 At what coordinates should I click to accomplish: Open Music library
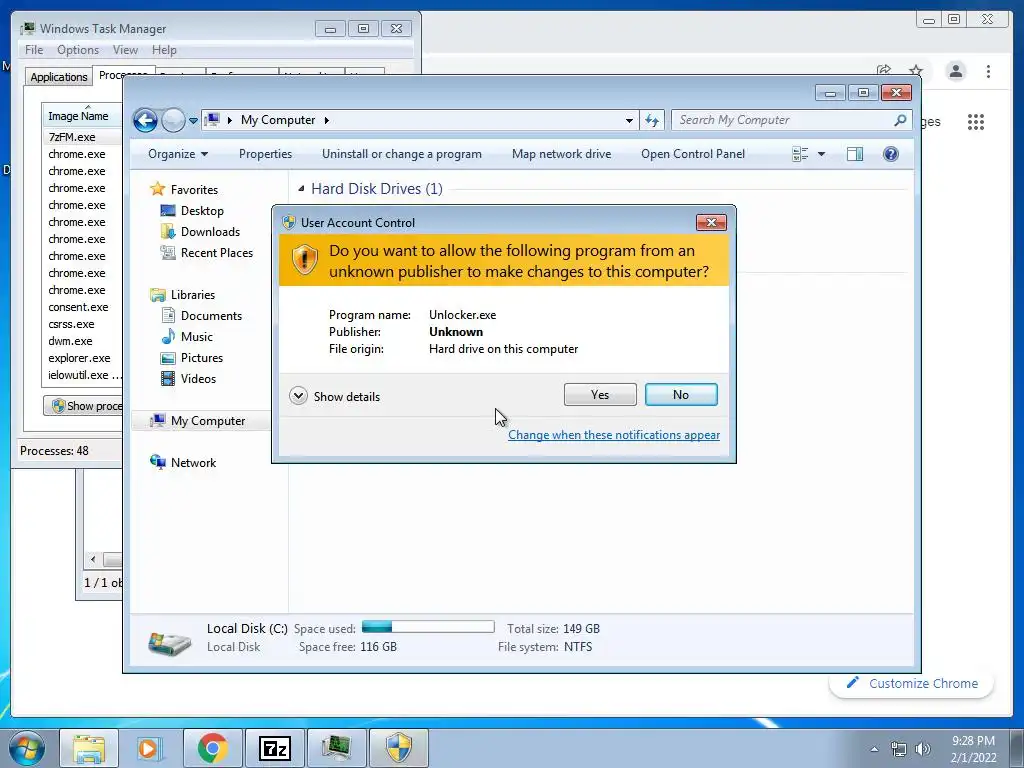[x=197, y=337]
